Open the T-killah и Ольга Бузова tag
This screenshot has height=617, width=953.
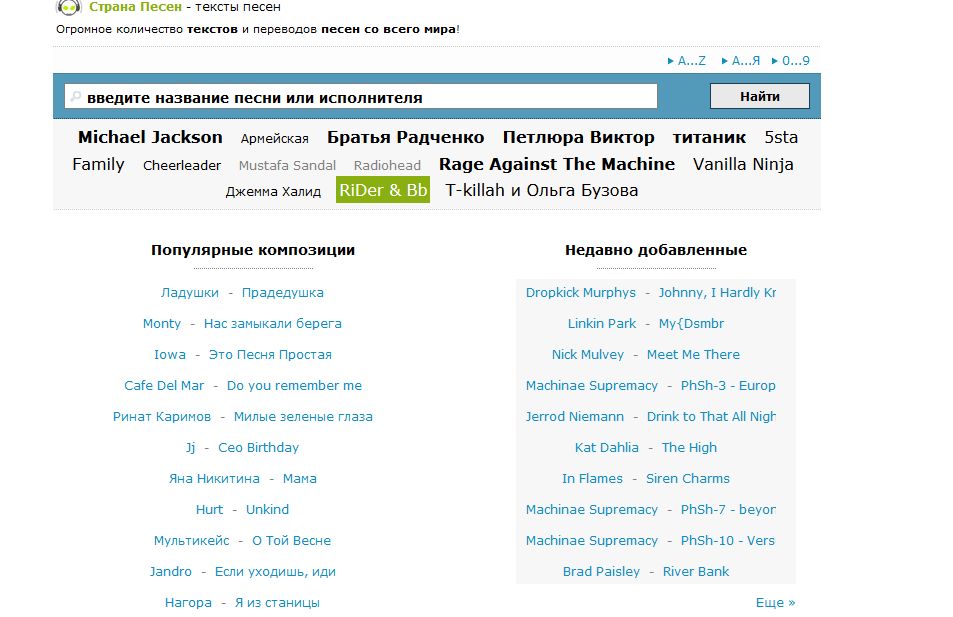point(542,190)
